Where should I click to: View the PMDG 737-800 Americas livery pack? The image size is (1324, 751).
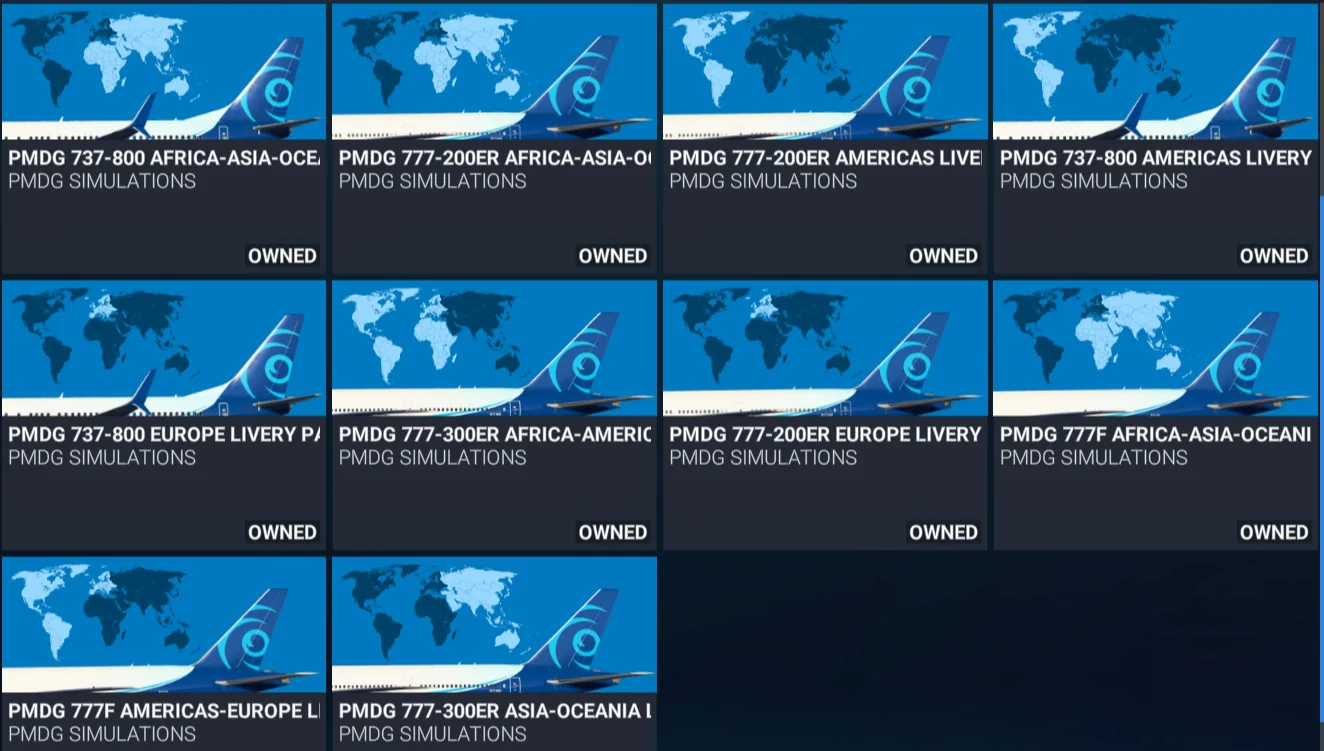[1155, 70]
